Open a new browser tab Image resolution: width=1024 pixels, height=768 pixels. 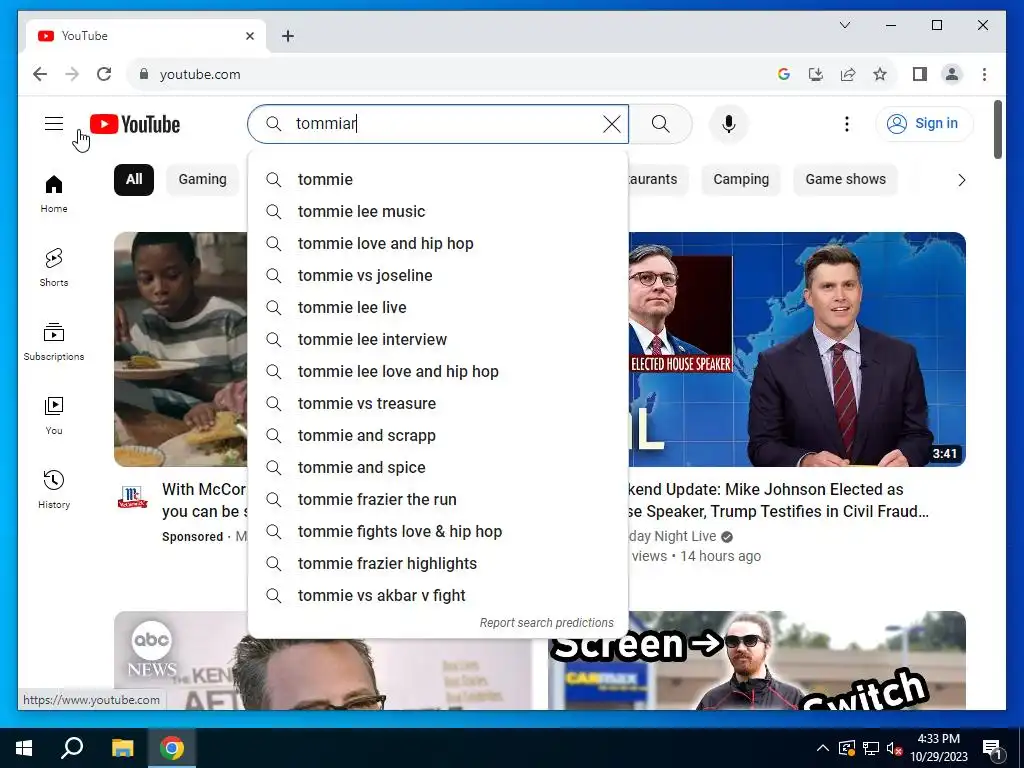pos(287,36)
